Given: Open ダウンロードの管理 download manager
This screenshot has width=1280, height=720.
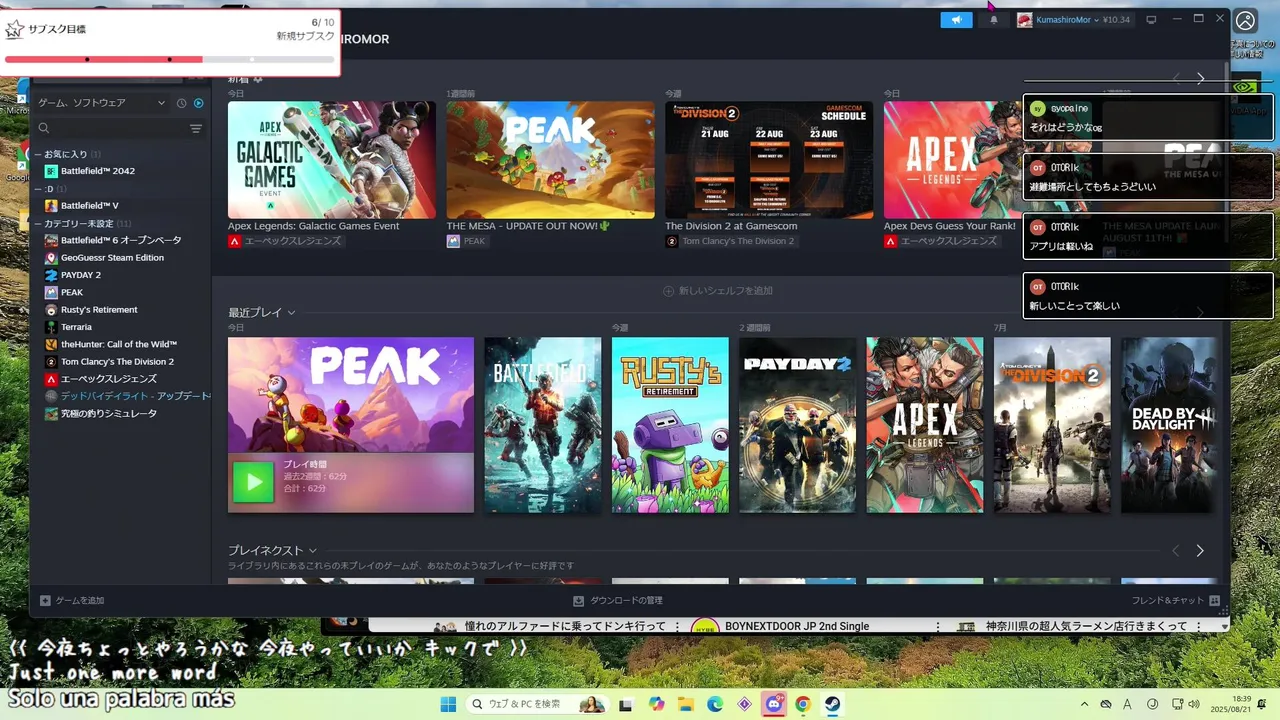Looking at the screenshot, I should 618,600.
